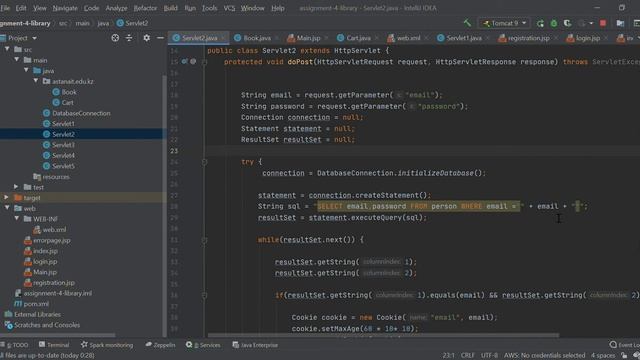640x360 pixels.
Task: Click the java breadcrumb in navigation bar
Action: click(x=103, y=23)
